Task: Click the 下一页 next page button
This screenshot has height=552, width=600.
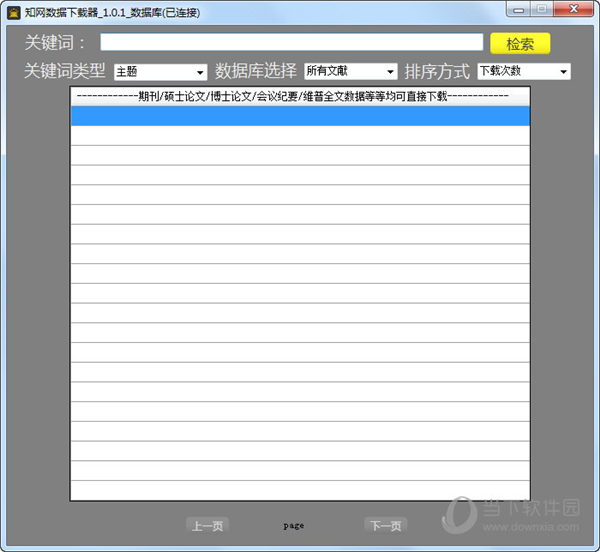Action: click(386, 526)
